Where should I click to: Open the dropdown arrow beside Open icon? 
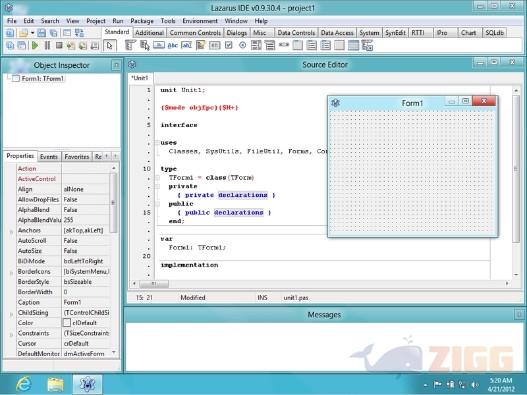click(32, 33)
